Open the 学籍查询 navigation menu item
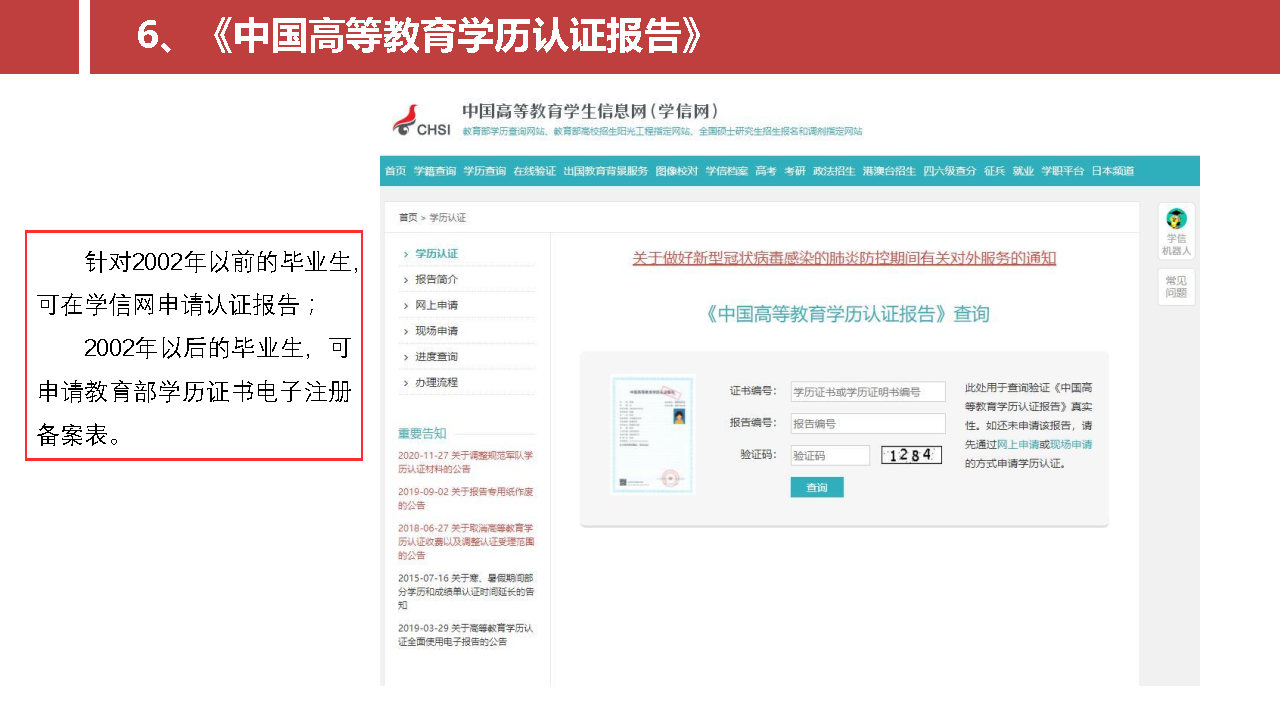 click(435, 171)
